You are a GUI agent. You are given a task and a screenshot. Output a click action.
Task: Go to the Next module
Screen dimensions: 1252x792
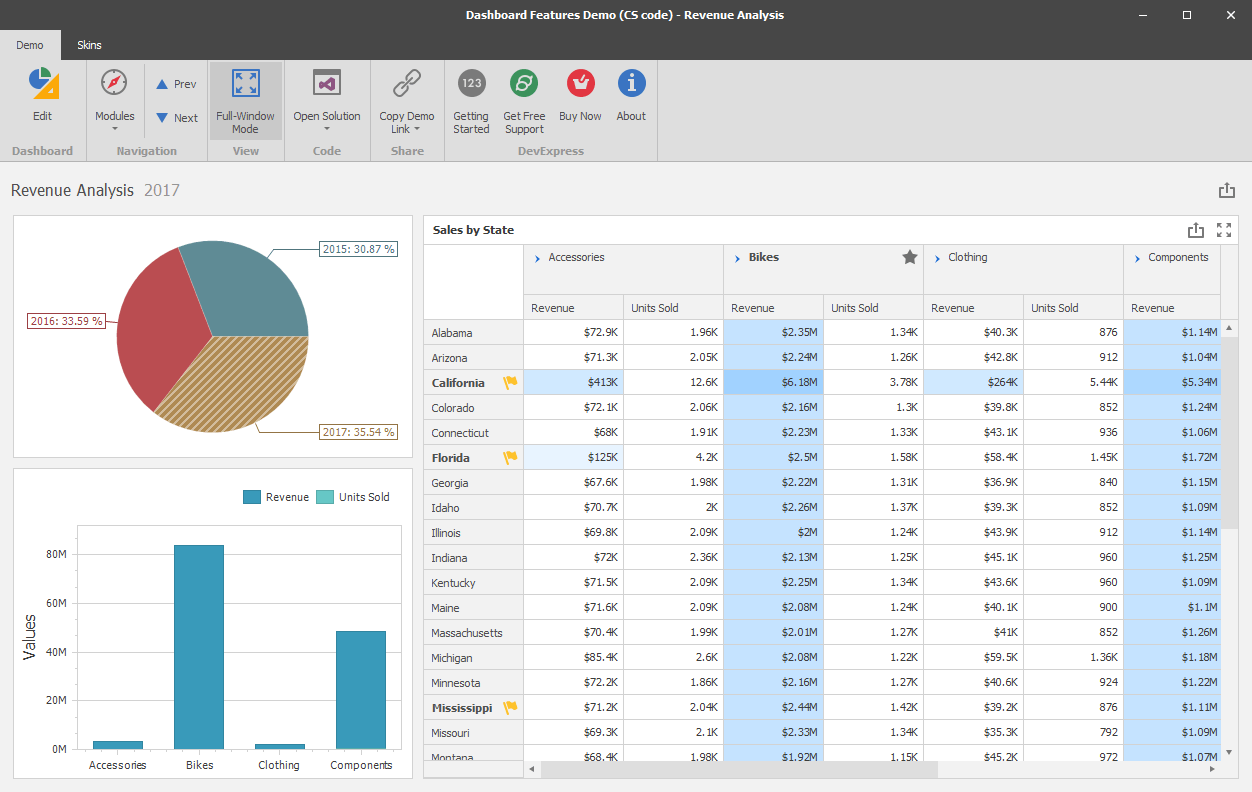point(176,118)
